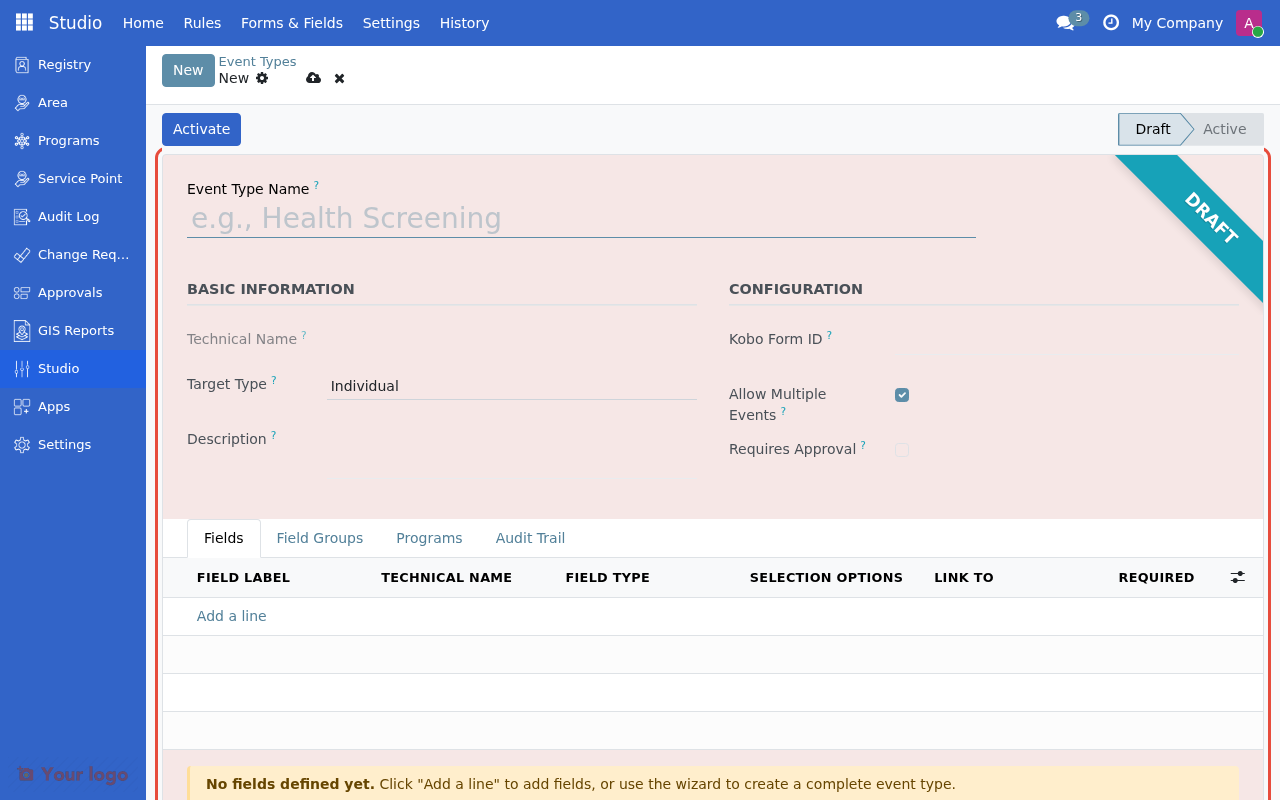This screenshot has width=1280, height=800.
Task: Click the Activate button
Action: tap(201, 129)
